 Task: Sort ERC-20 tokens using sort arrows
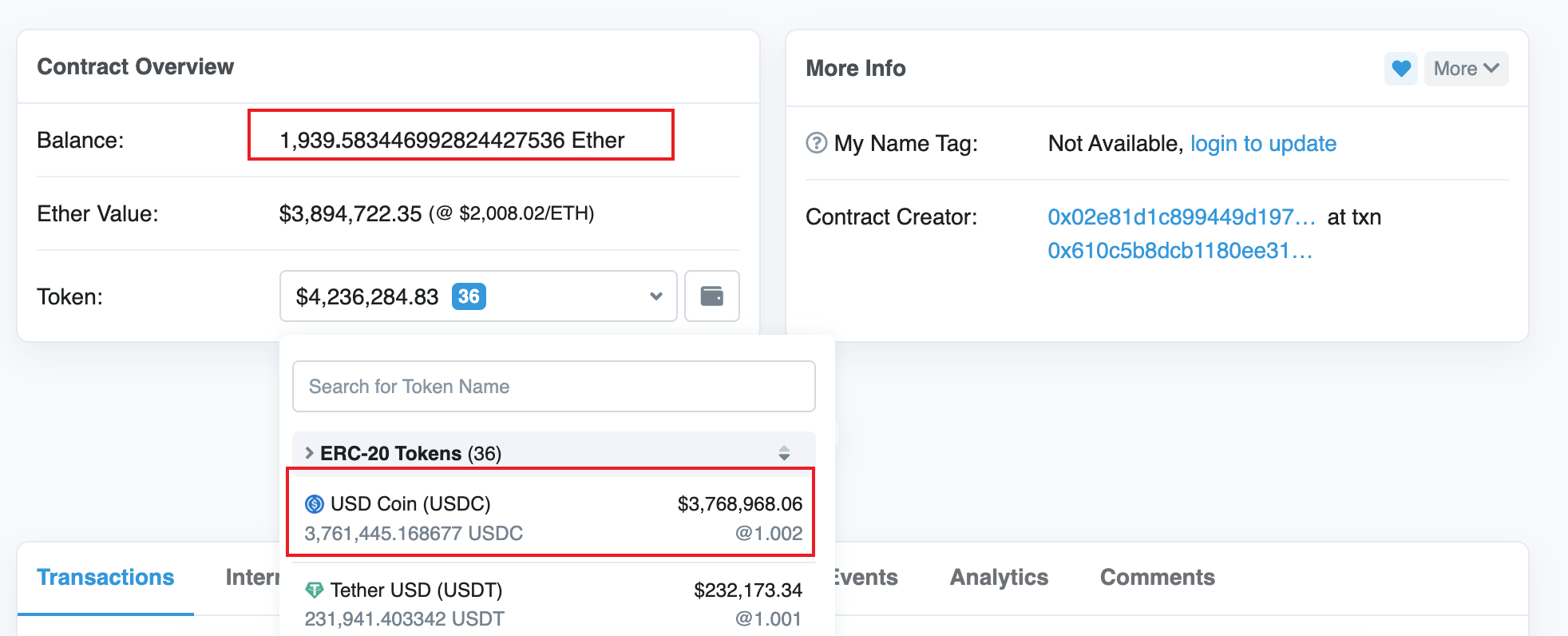(x=784, y=453)
